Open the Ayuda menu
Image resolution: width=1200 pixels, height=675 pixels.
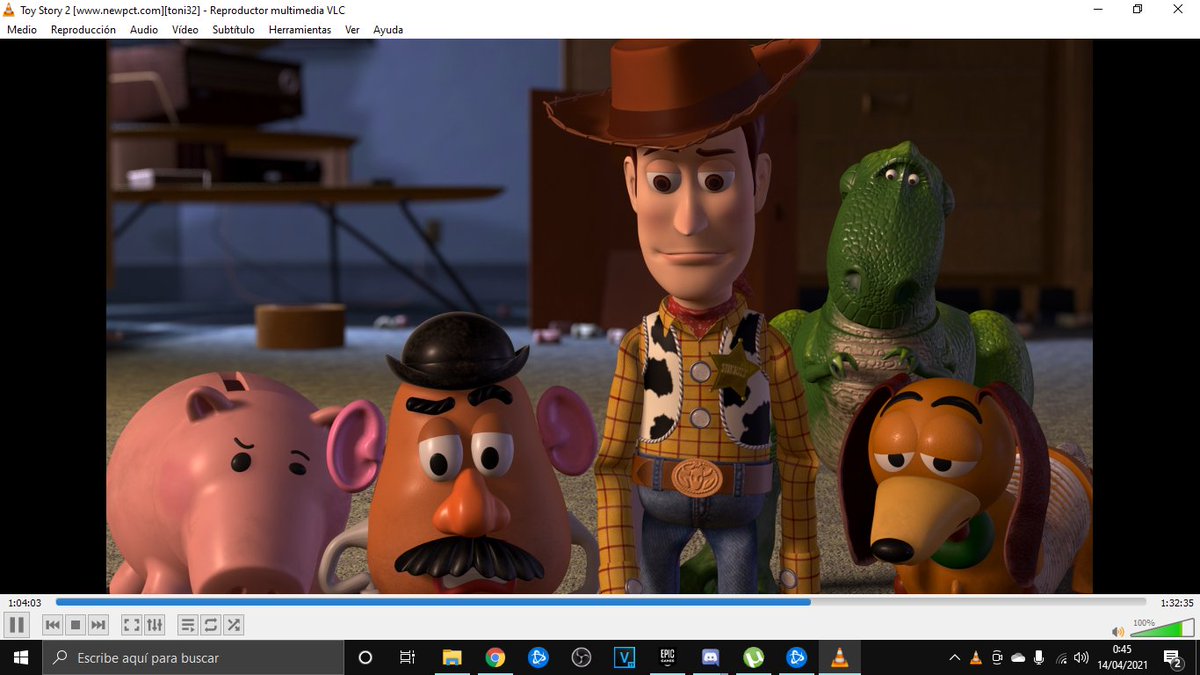coord(388,30)
